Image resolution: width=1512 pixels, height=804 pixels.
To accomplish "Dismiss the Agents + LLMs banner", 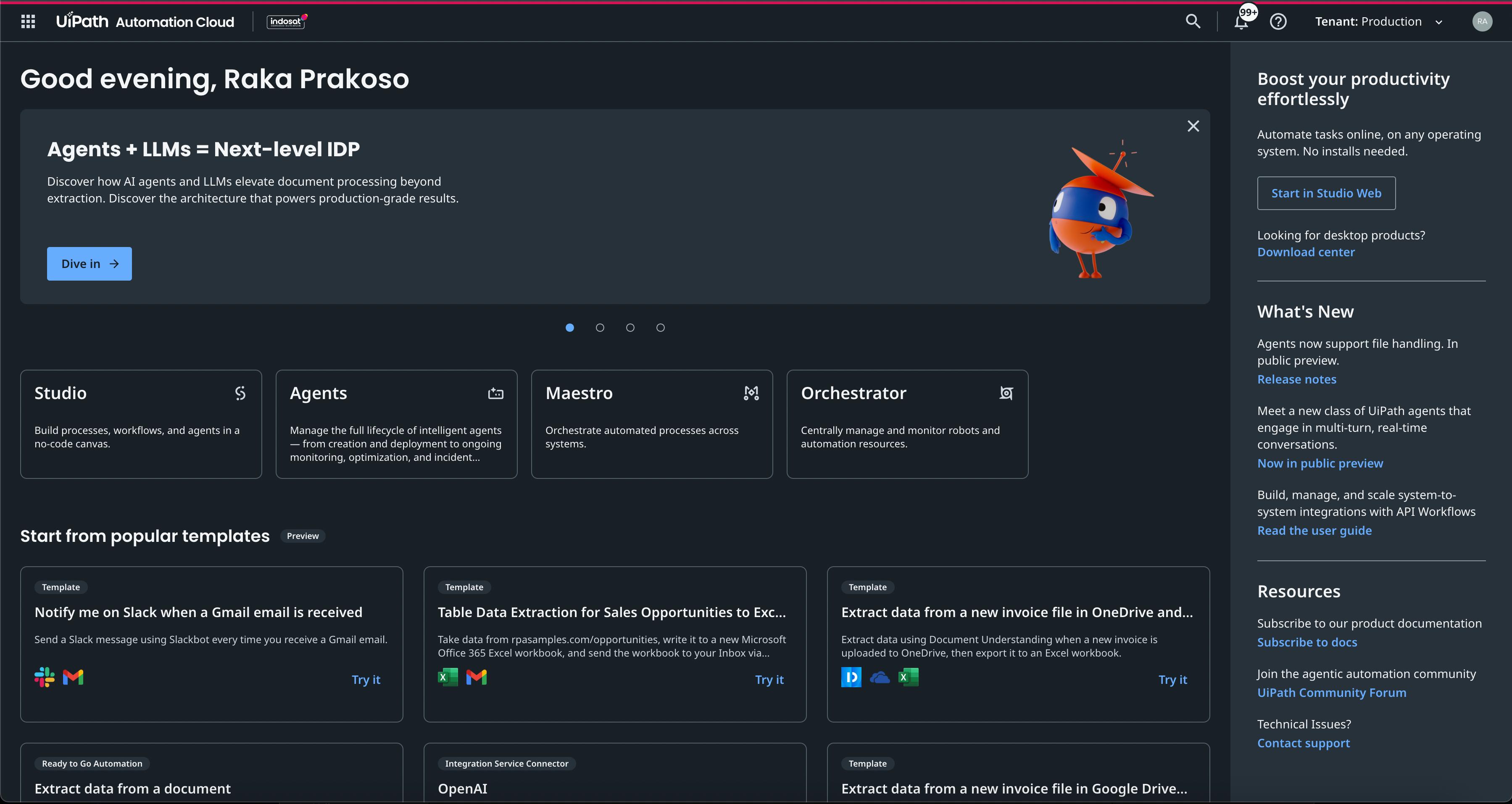I will 1193,126.
